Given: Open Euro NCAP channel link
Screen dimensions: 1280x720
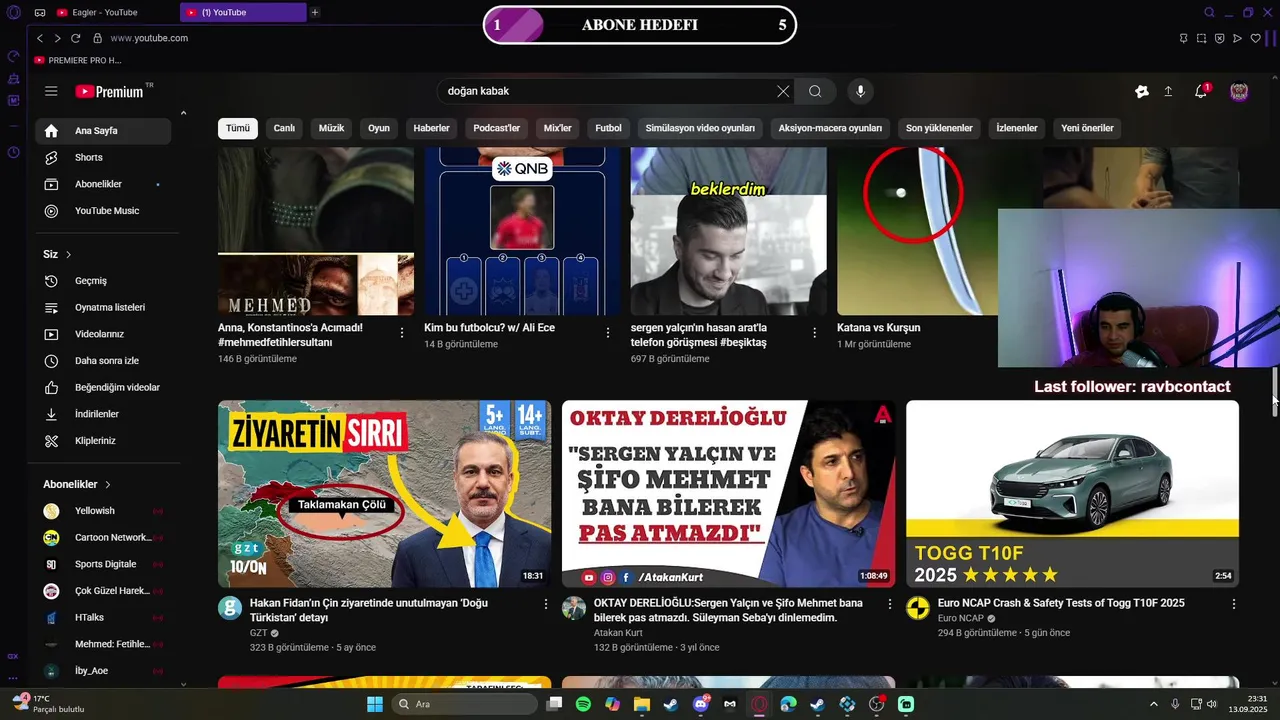Looking at the screenshot, I should pyautogui.click(x=961, y=619).
